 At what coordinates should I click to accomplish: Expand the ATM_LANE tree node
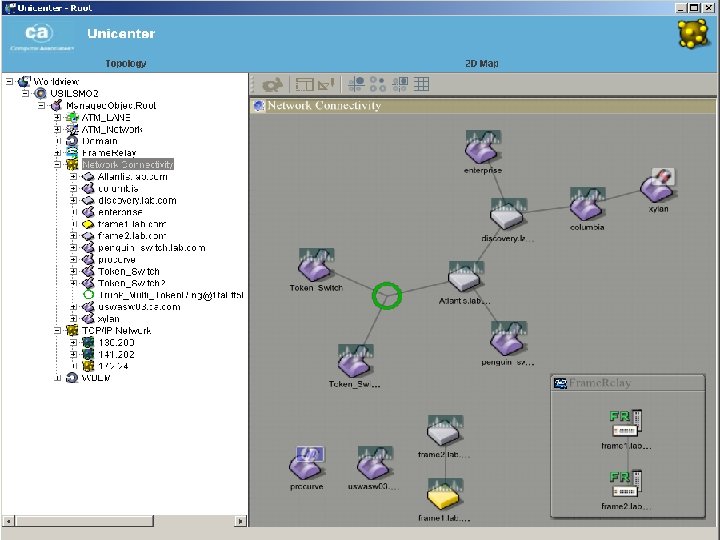click(57, 118)
